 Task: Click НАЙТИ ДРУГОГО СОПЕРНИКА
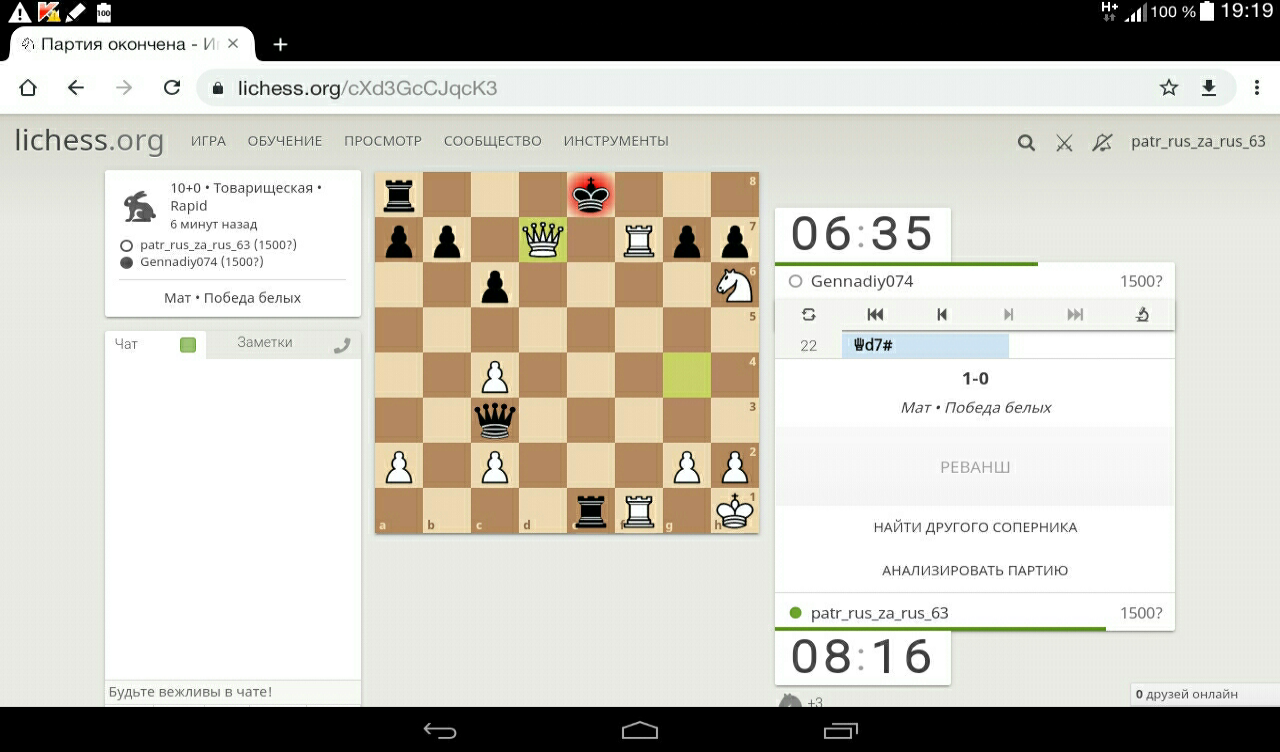(975, 527)
